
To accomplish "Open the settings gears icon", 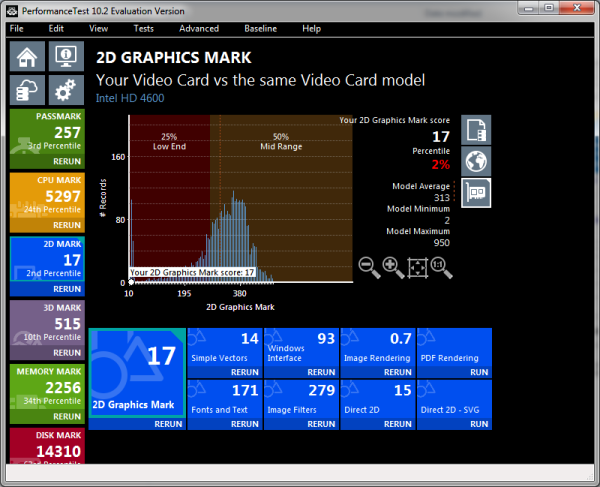I will (x=66, y=90).
